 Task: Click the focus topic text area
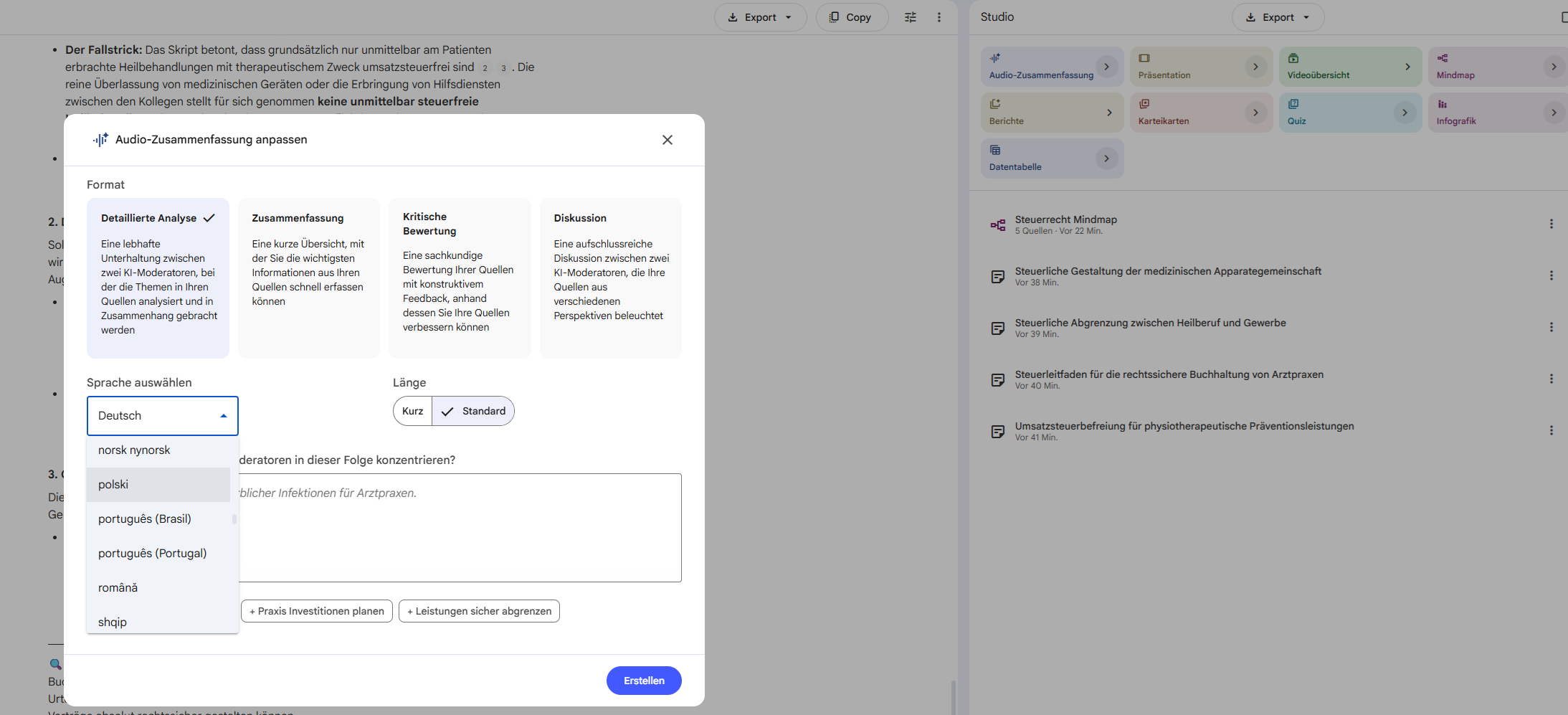pos(460,528)
